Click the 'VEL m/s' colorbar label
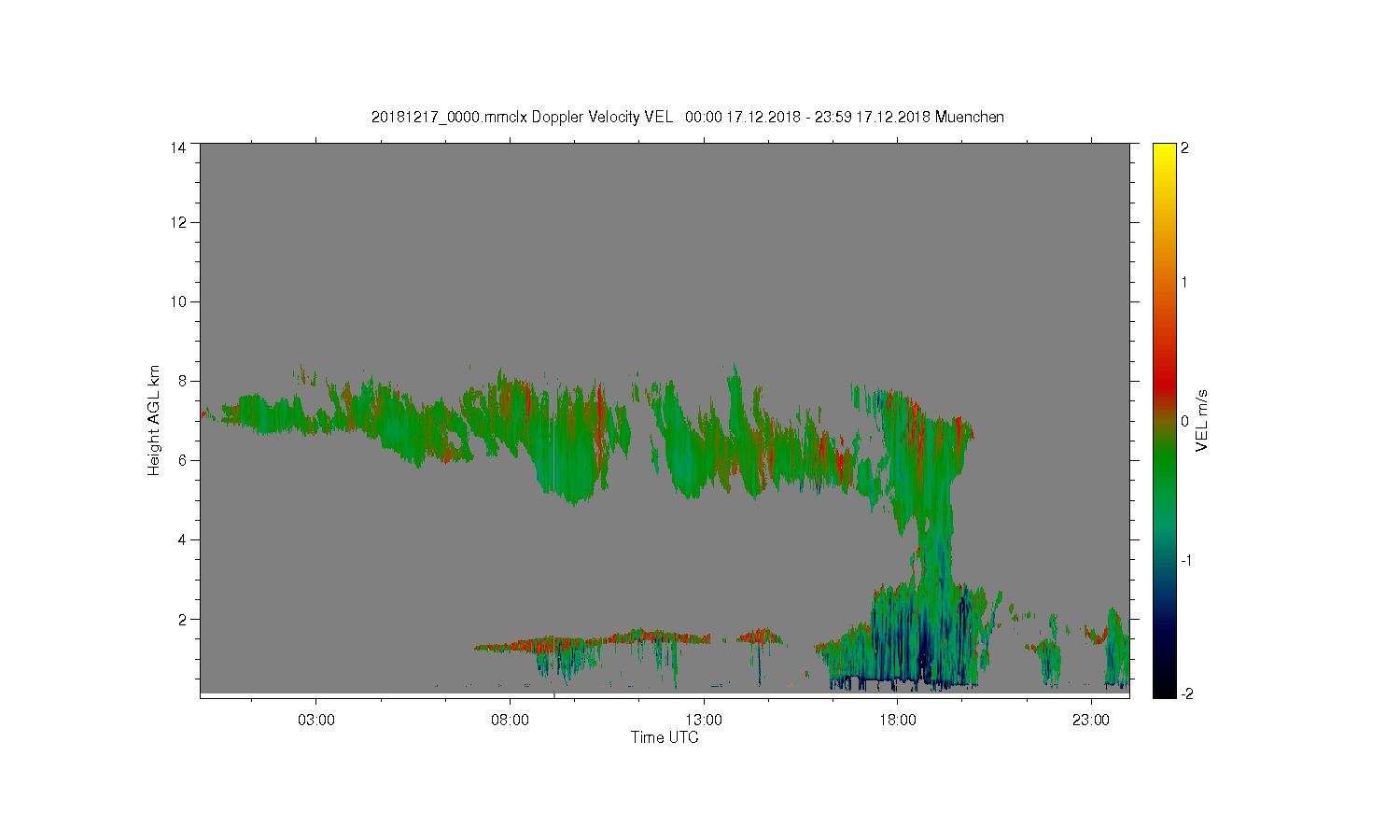 (x=1202, y=420)
